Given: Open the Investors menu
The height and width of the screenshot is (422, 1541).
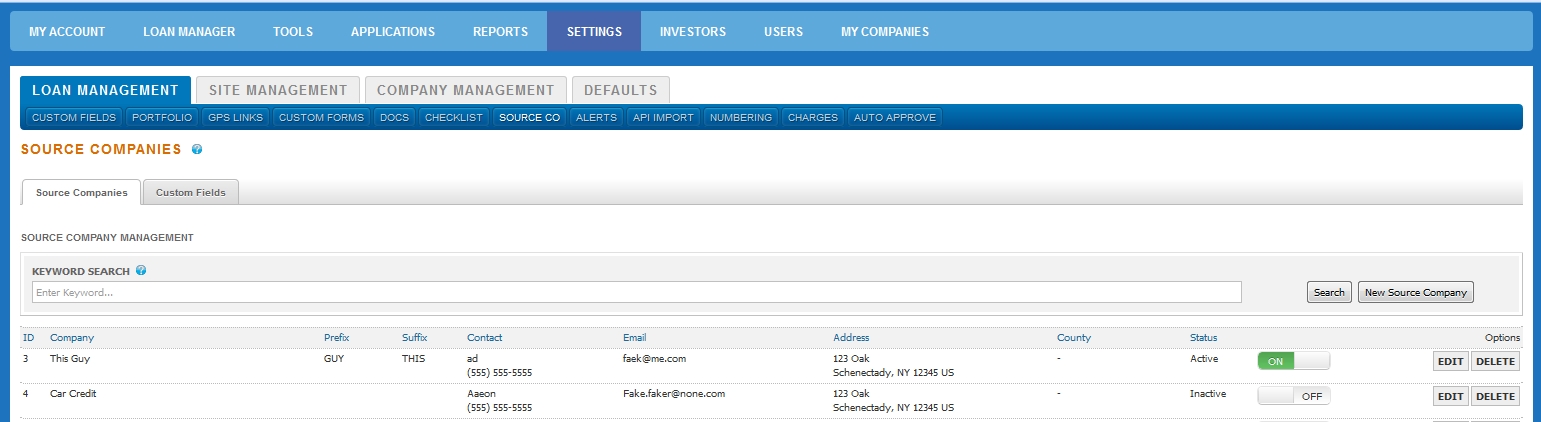Looking at the screenshot, I should click(693, 32).
